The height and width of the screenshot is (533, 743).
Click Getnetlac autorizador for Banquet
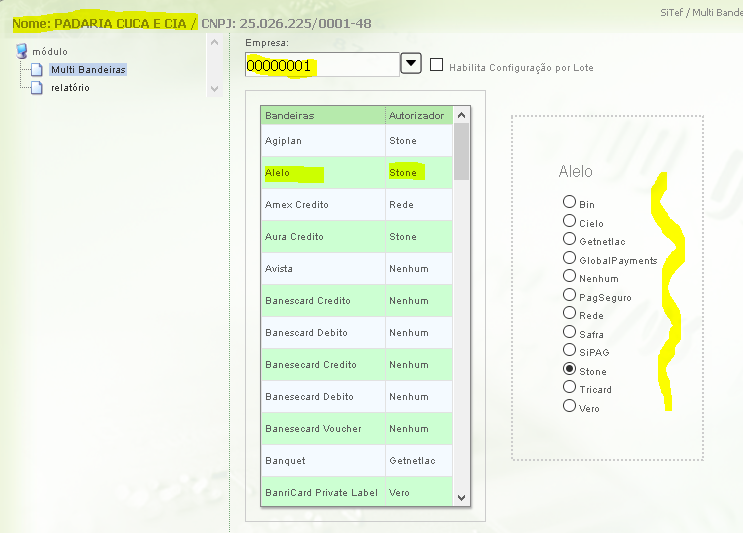point(412,461)
